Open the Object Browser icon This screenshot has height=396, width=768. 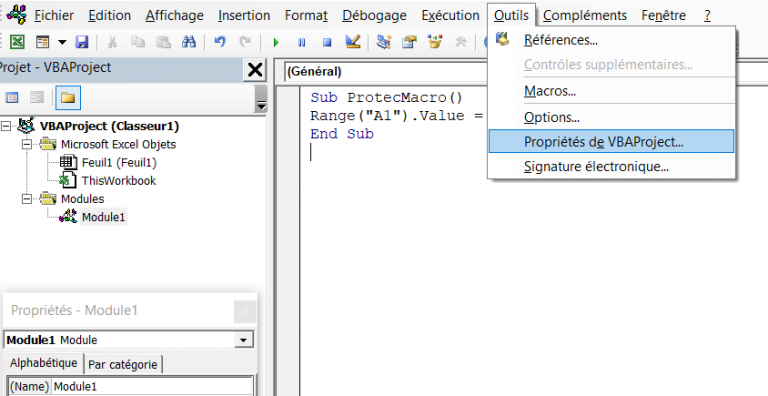pyautogui.click(x=434, y=42)
